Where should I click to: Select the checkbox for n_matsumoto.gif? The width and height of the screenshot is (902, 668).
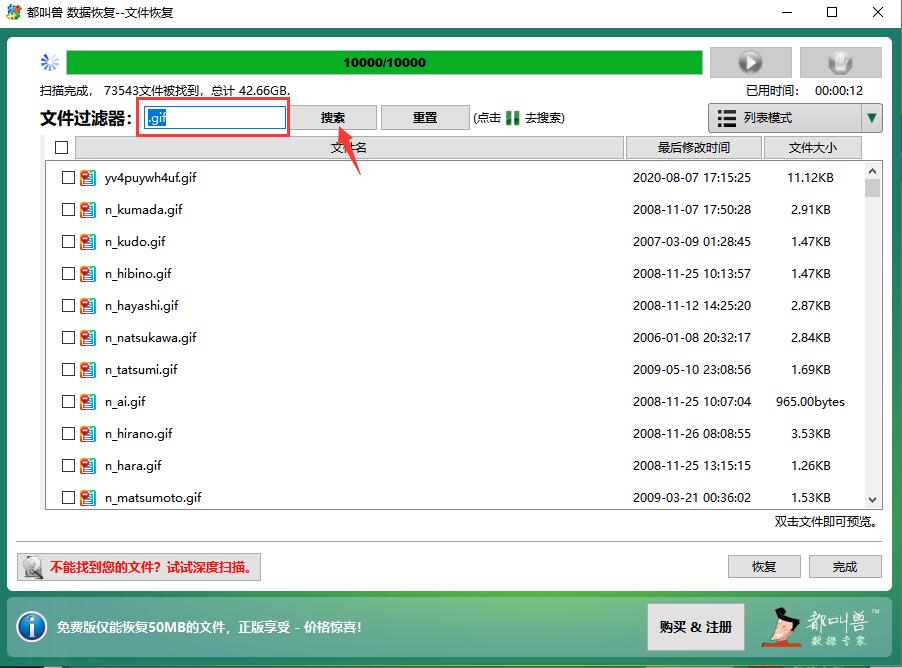[68, 498]
